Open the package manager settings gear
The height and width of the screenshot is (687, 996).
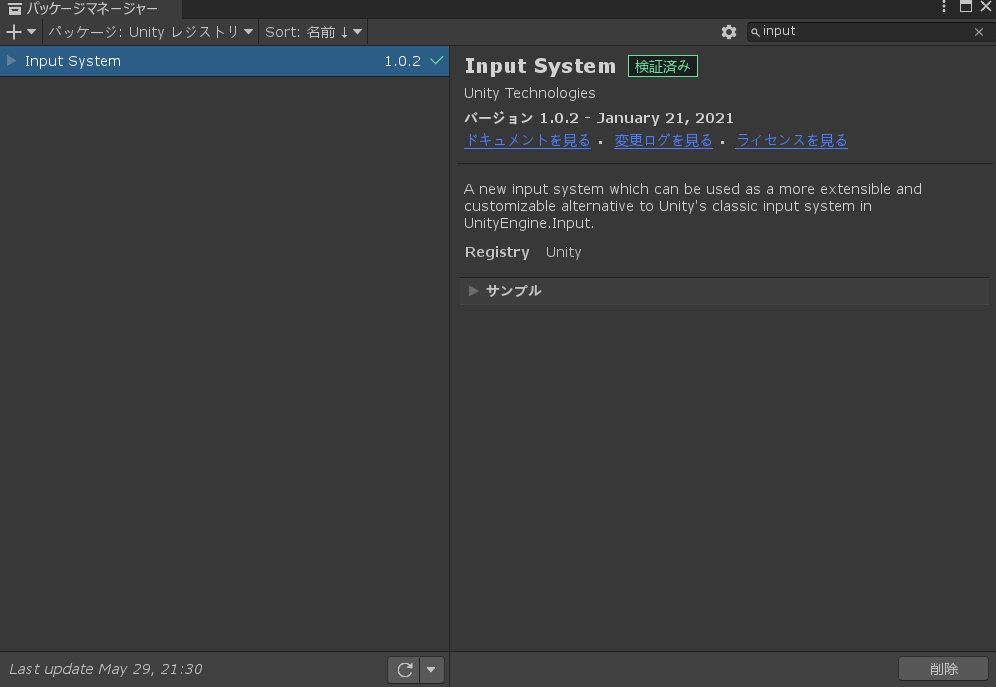coord(729,32)
